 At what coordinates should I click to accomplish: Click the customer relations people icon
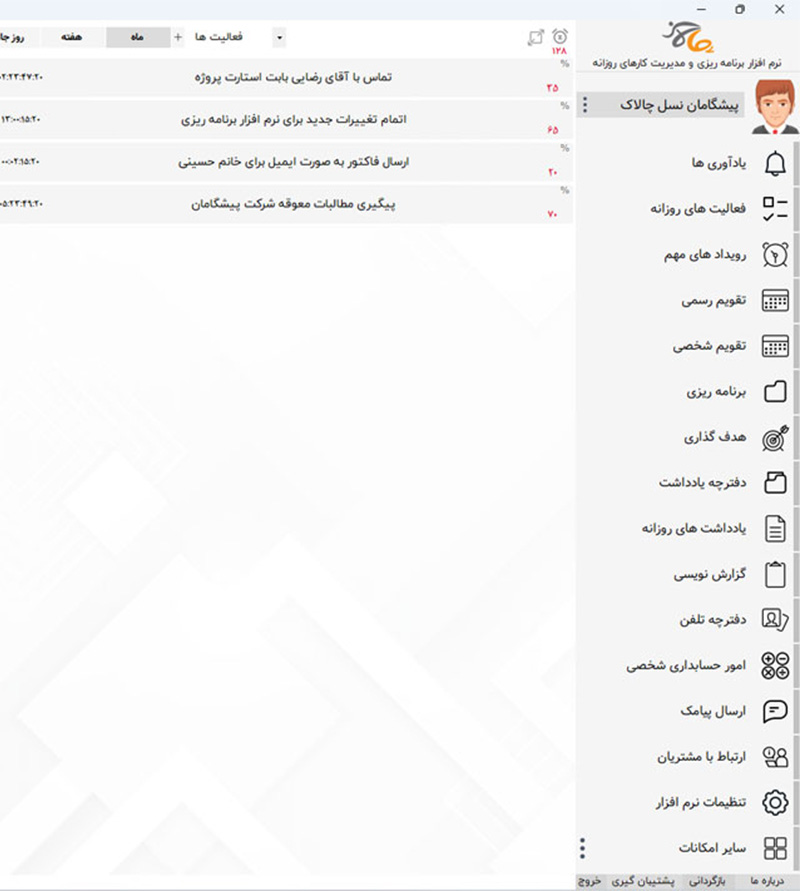pyautogui.click(x=775, y=757)
